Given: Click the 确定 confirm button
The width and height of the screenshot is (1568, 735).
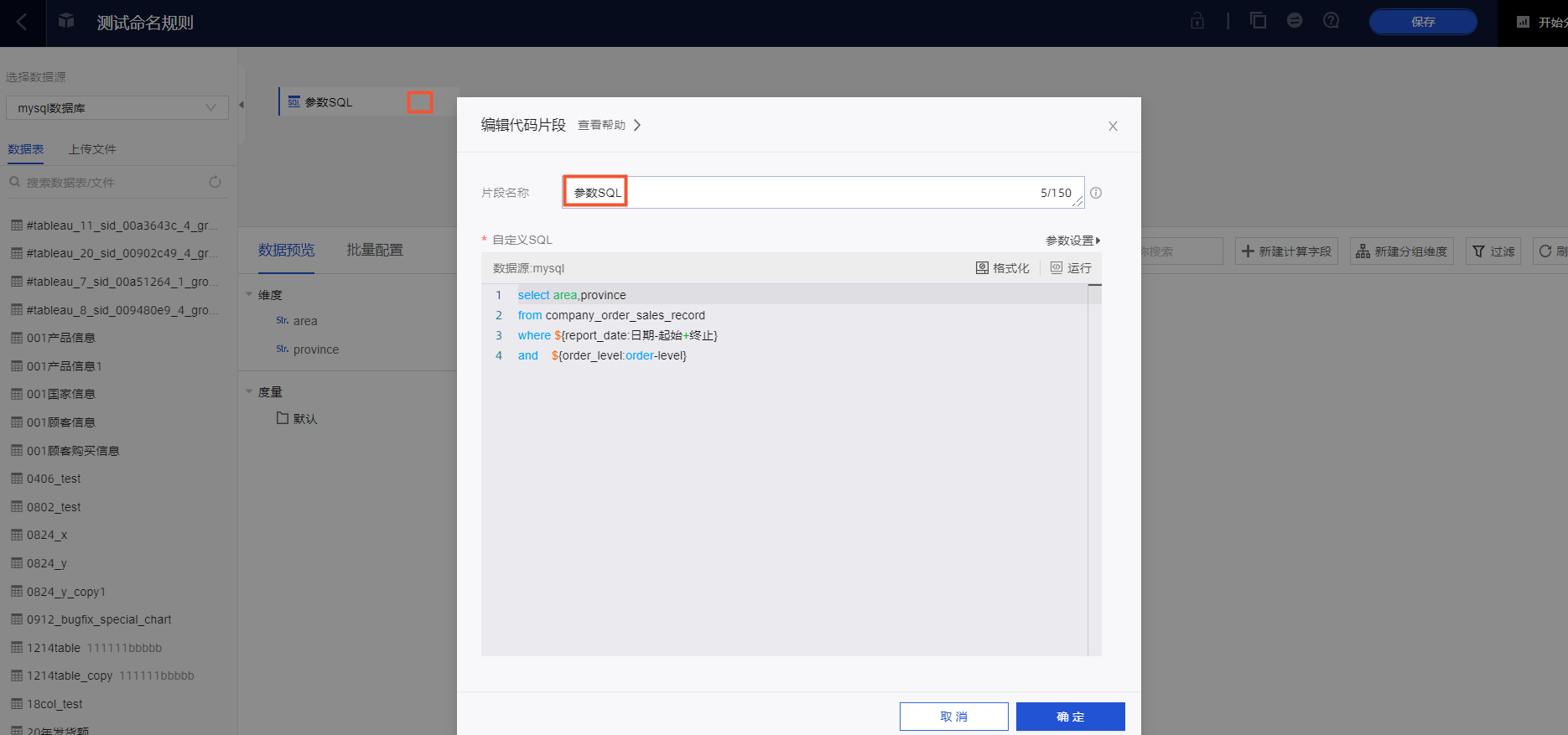Looking at the screenshot, I should coord(1070,717).
